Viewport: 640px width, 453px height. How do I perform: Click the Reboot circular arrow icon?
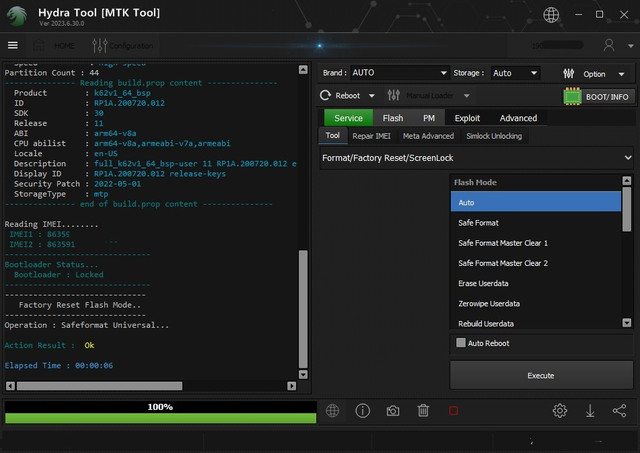pos(325,95)
